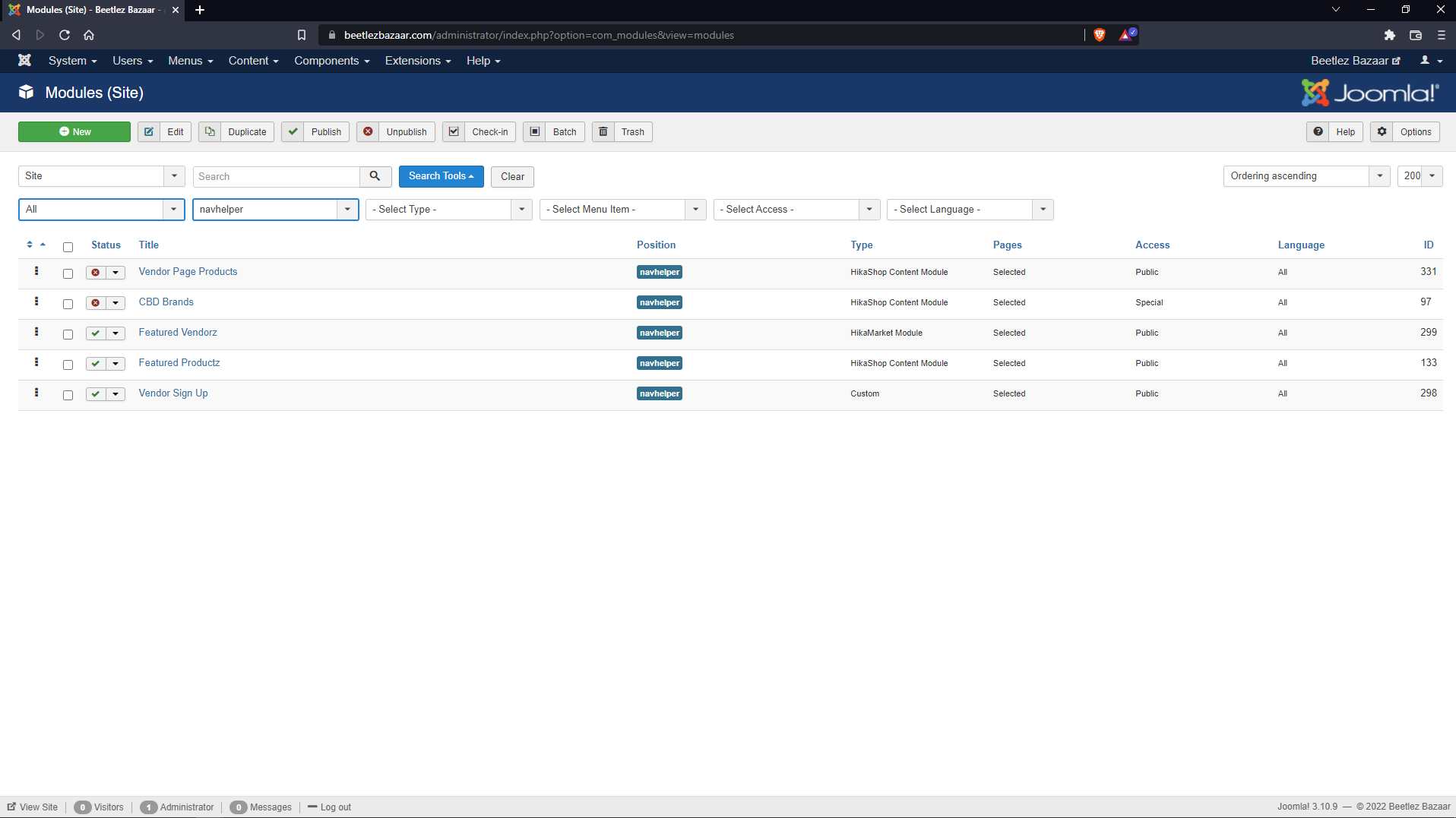Click the Batch toolbar button
1456x818 pixels.
click(x=554, y=132)
